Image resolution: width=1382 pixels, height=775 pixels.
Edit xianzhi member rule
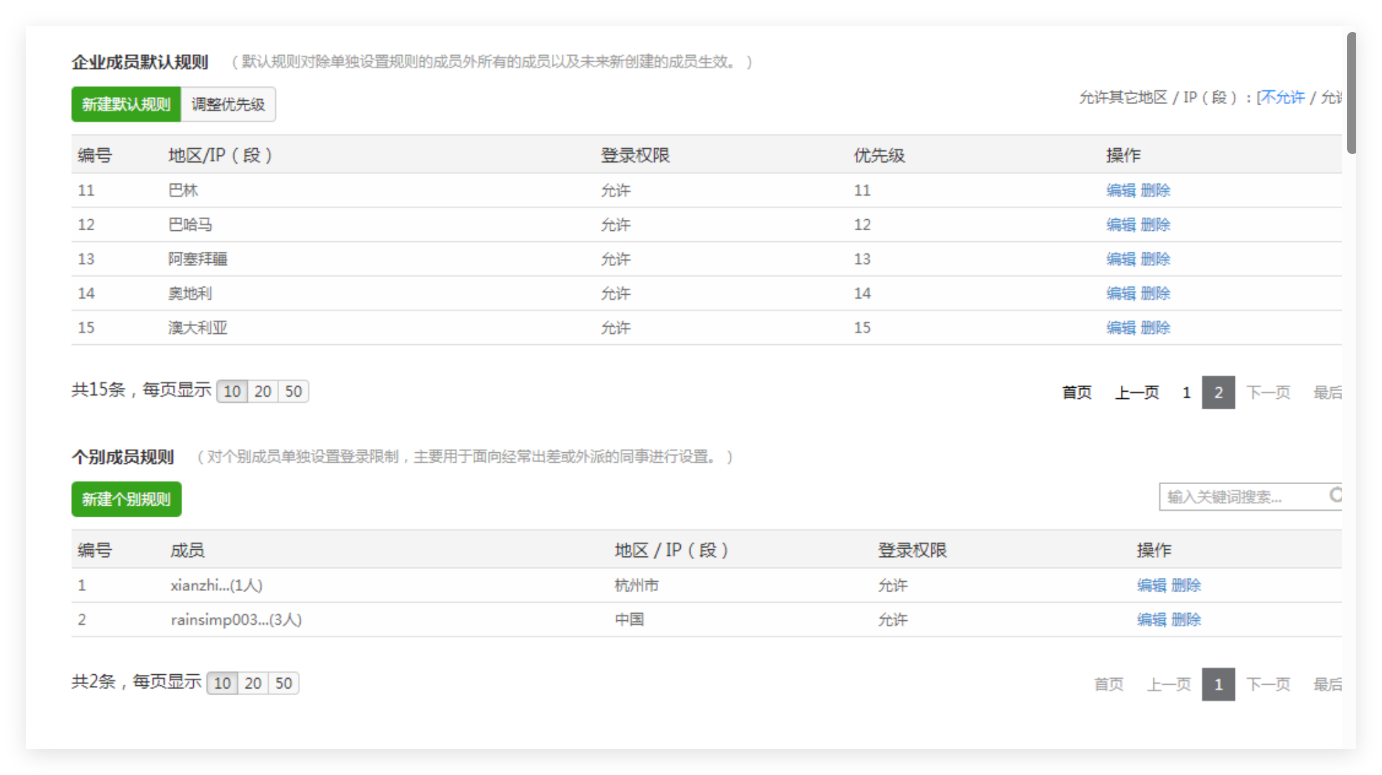coord(1152,585)
